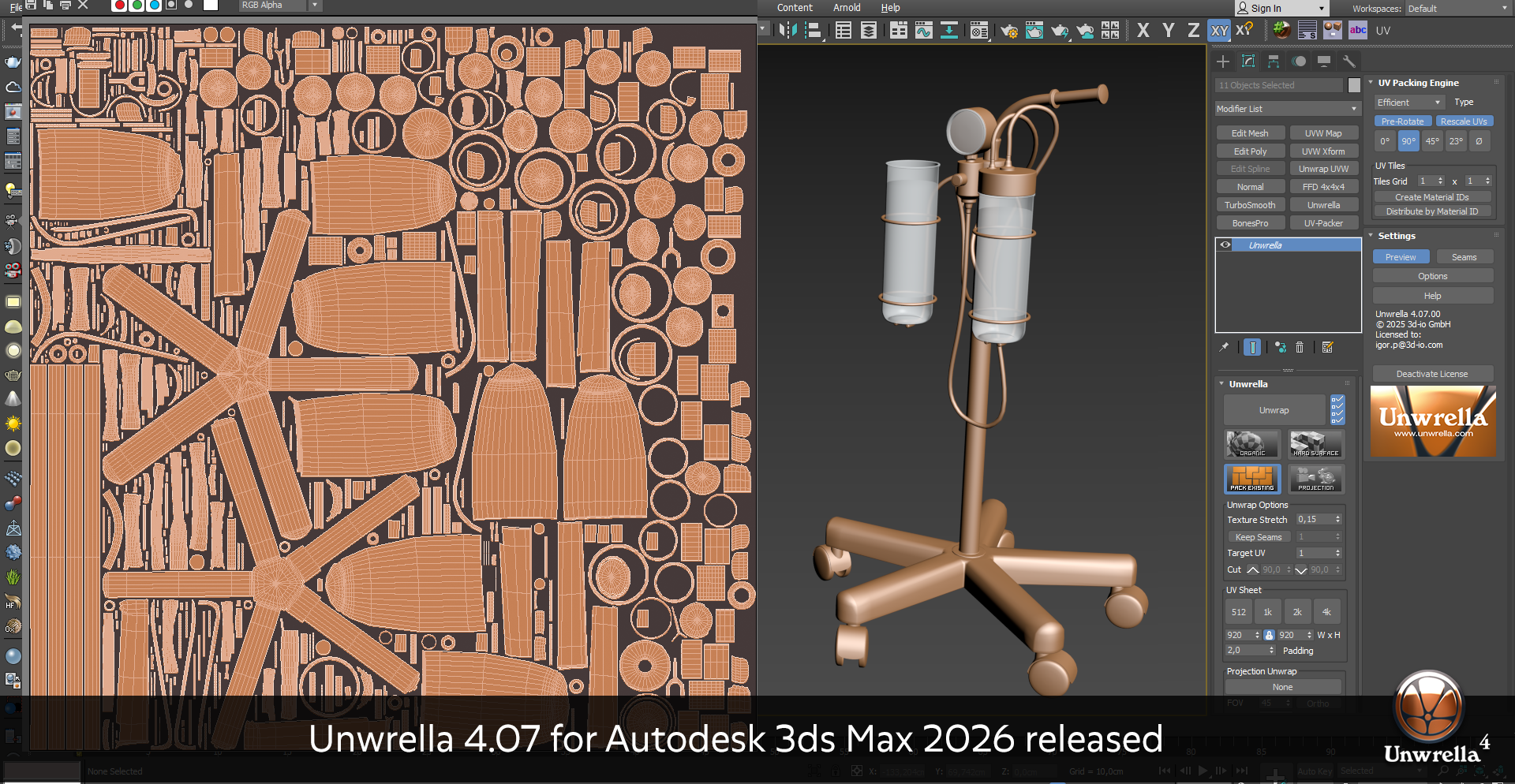Select the Organic unwrap mode icon
This screenshot has width=1515, height=784.
(x=1252, y=444)
